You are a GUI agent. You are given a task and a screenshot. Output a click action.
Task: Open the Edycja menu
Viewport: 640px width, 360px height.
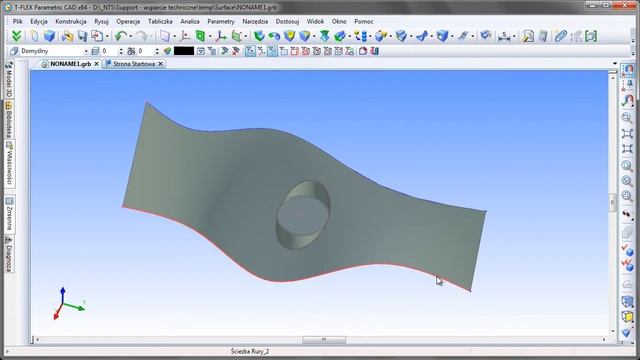39,21
